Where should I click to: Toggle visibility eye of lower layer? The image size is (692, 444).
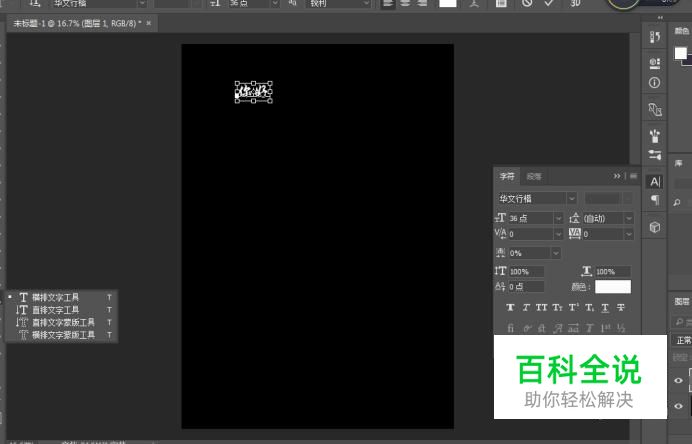(x=679, y=406)
